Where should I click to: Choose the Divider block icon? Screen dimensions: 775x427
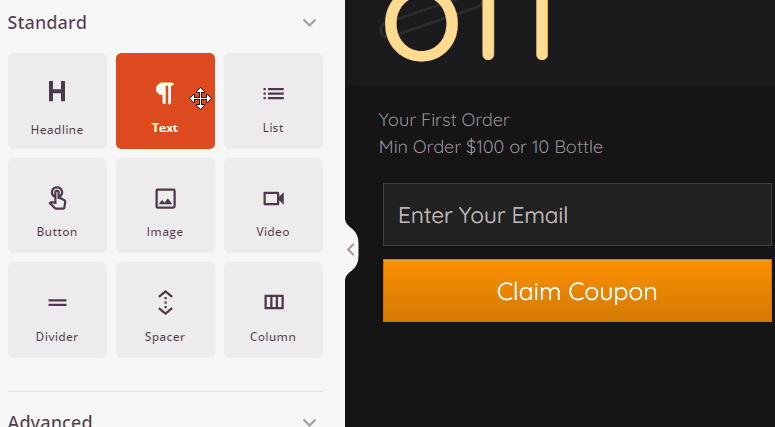coord(57,302)
